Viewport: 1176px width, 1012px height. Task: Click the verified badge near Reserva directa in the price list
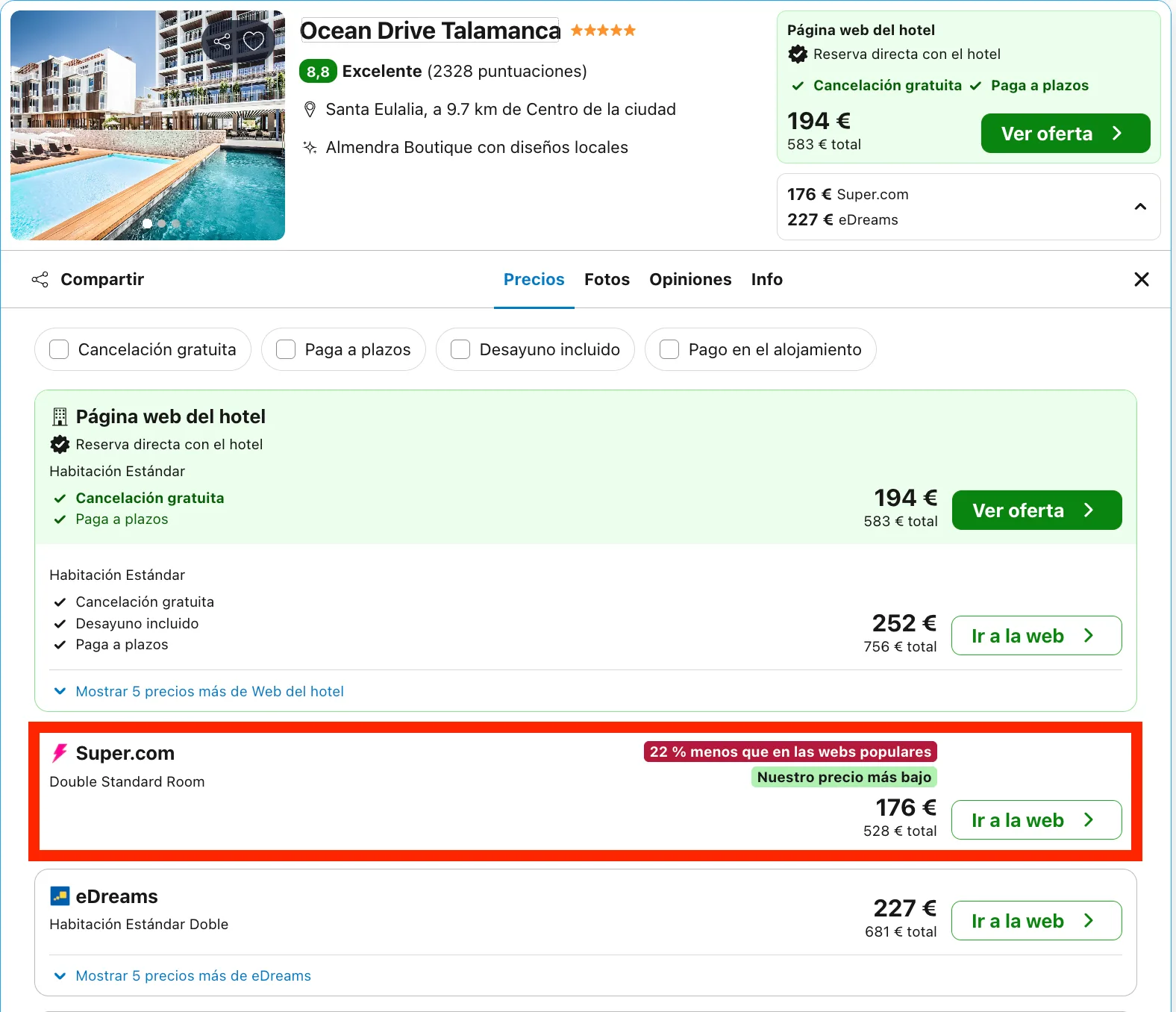pos(60,444)
